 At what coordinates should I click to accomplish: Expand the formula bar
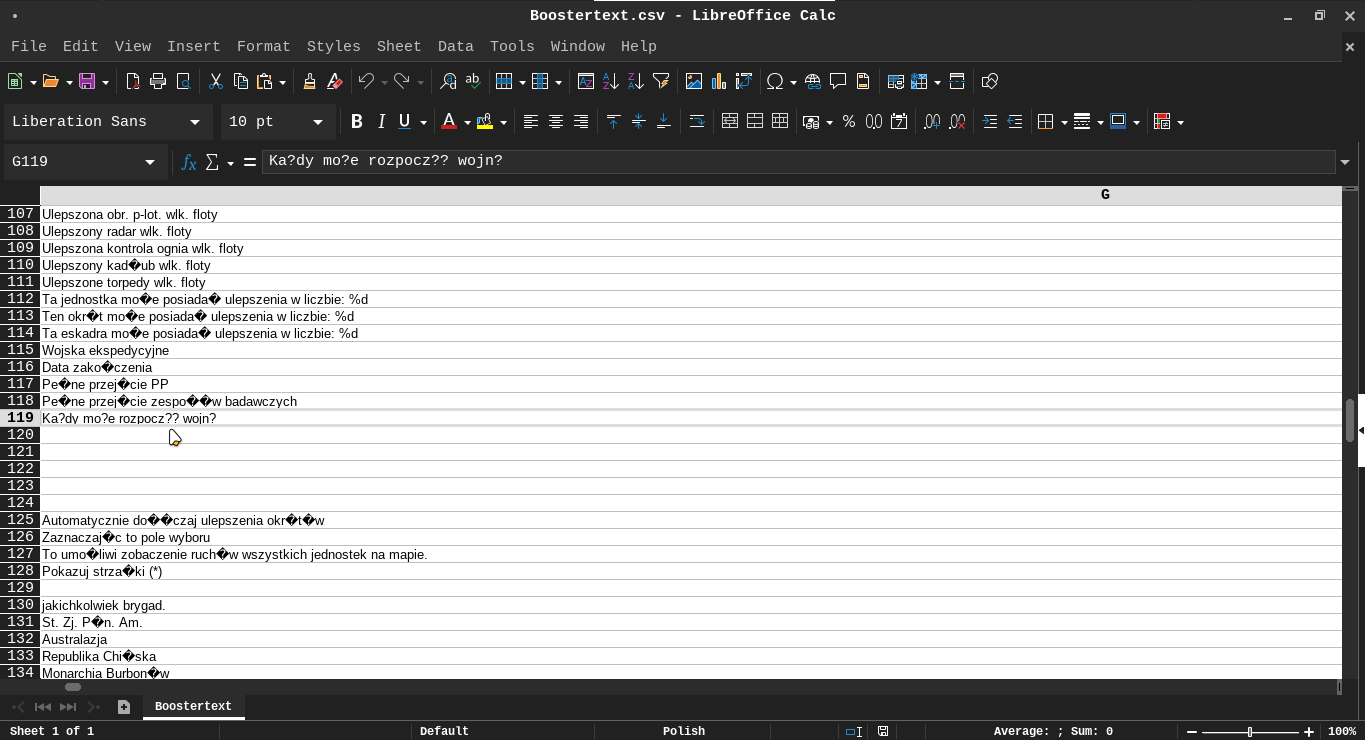pyautogui.click(x=1345, y=162)
